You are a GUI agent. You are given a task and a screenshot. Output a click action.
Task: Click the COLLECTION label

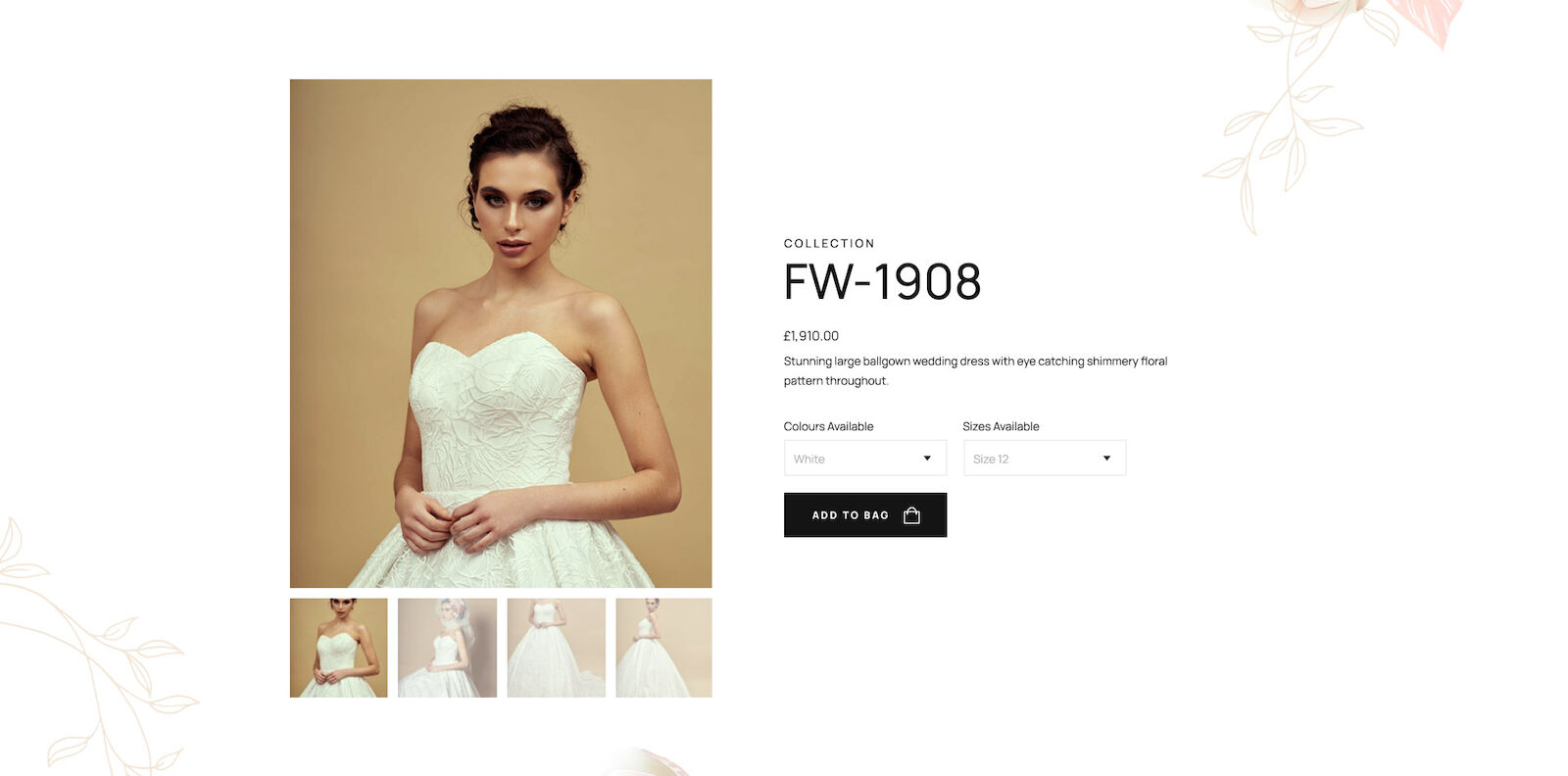click(829, 244)
